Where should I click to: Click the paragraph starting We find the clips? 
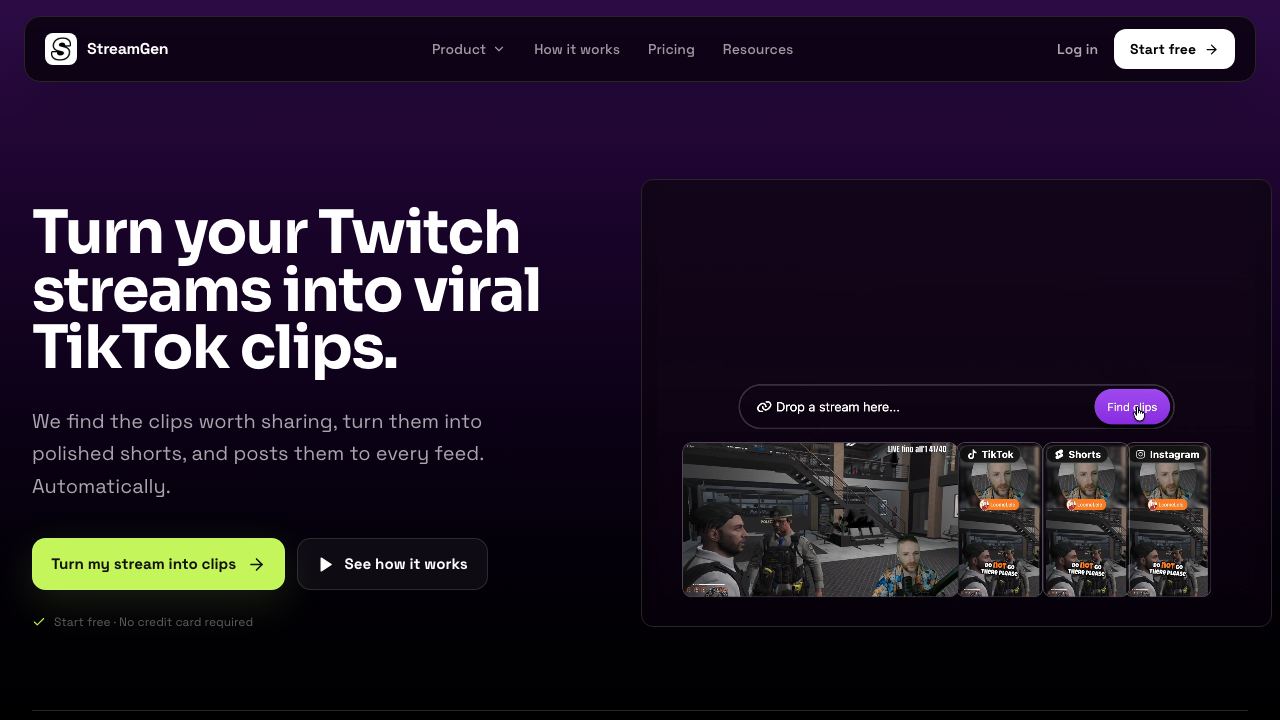[x=258, y=454]
